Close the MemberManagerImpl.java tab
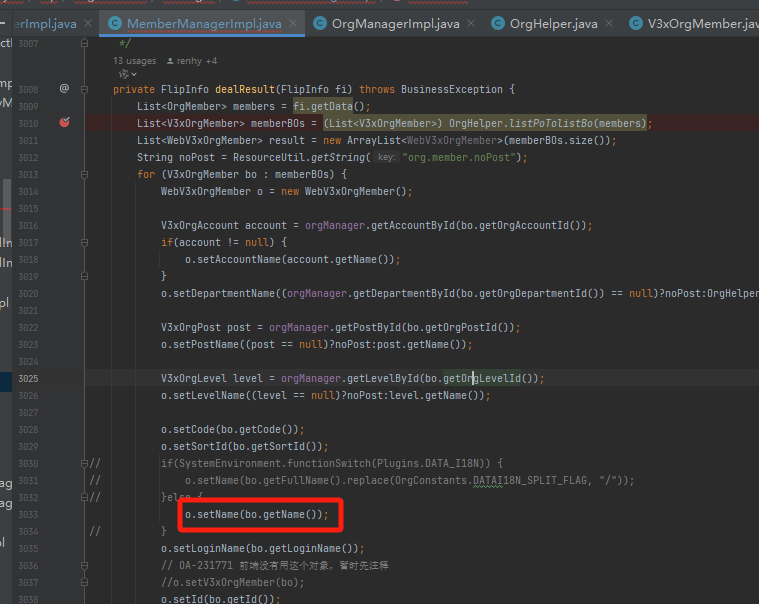 293,23
